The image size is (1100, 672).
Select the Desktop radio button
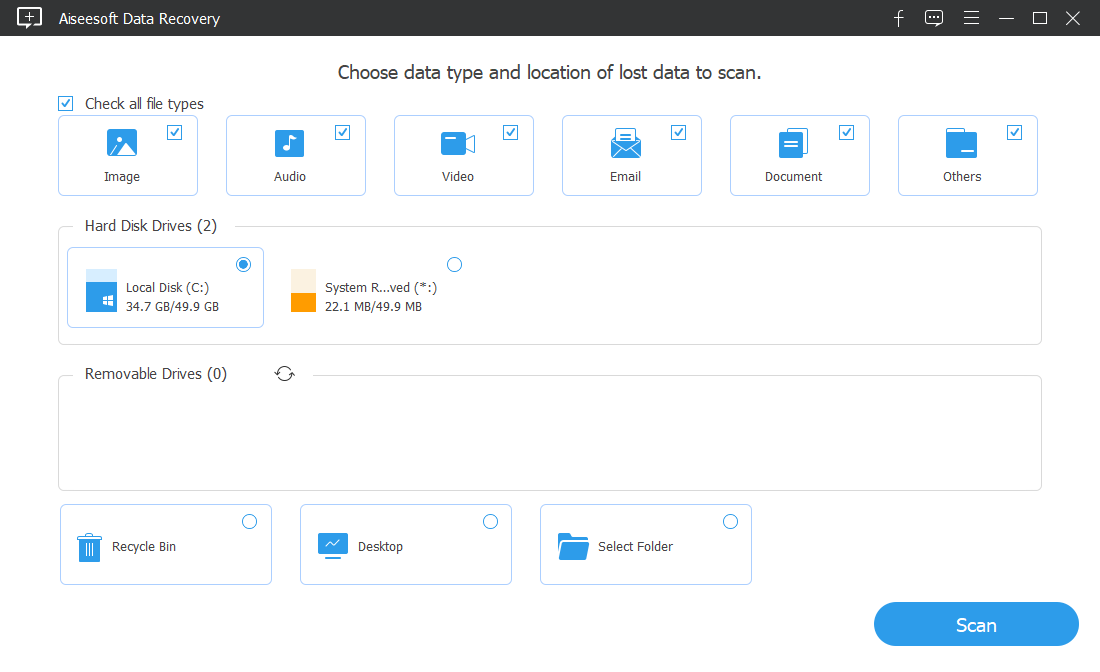490,522
